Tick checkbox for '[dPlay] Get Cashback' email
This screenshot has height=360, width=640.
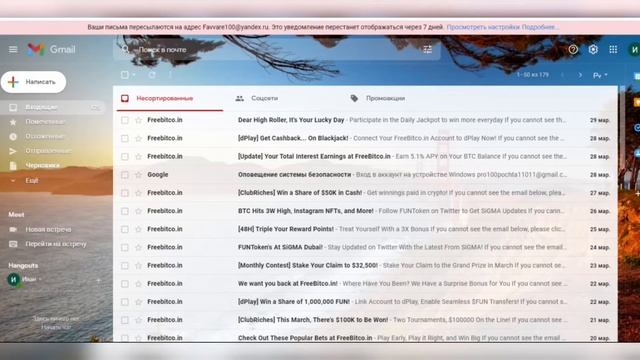[x=125, y=138]
